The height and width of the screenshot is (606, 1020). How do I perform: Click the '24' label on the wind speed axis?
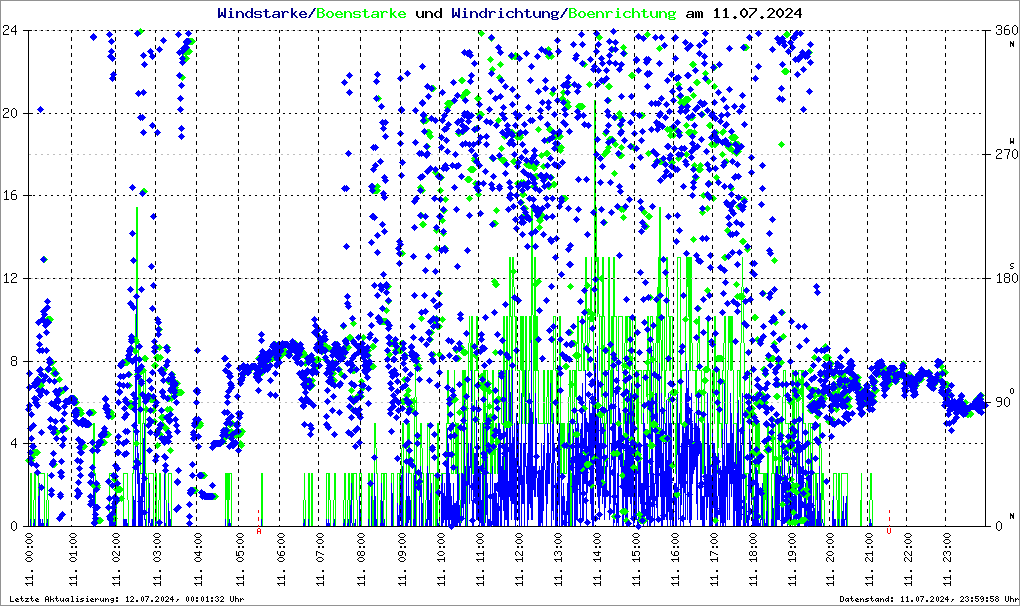(10, 30)
